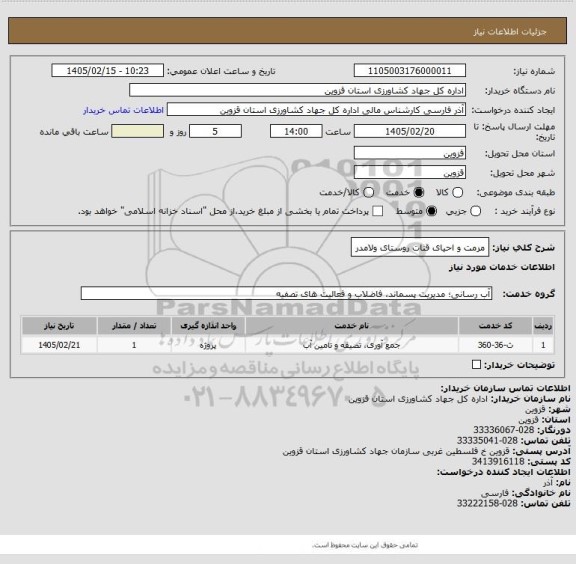Toggle the اسناد خزانه اسلامی payment checkbox
Image resolution: width=576 pixels, height=564 pixels.
(x=378, y=211)
